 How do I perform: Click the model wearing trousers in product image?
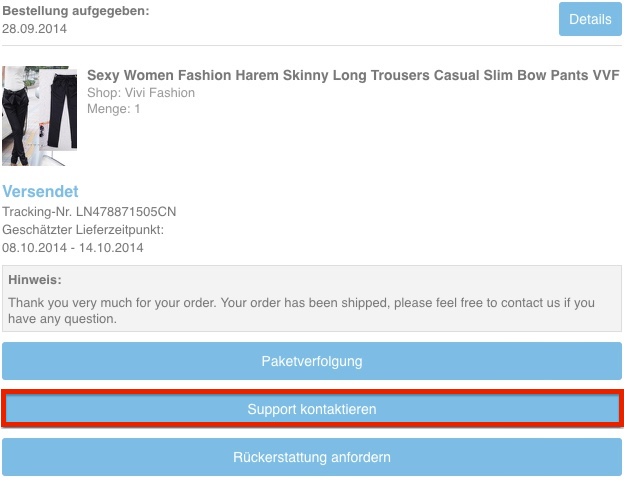[15, 116]
